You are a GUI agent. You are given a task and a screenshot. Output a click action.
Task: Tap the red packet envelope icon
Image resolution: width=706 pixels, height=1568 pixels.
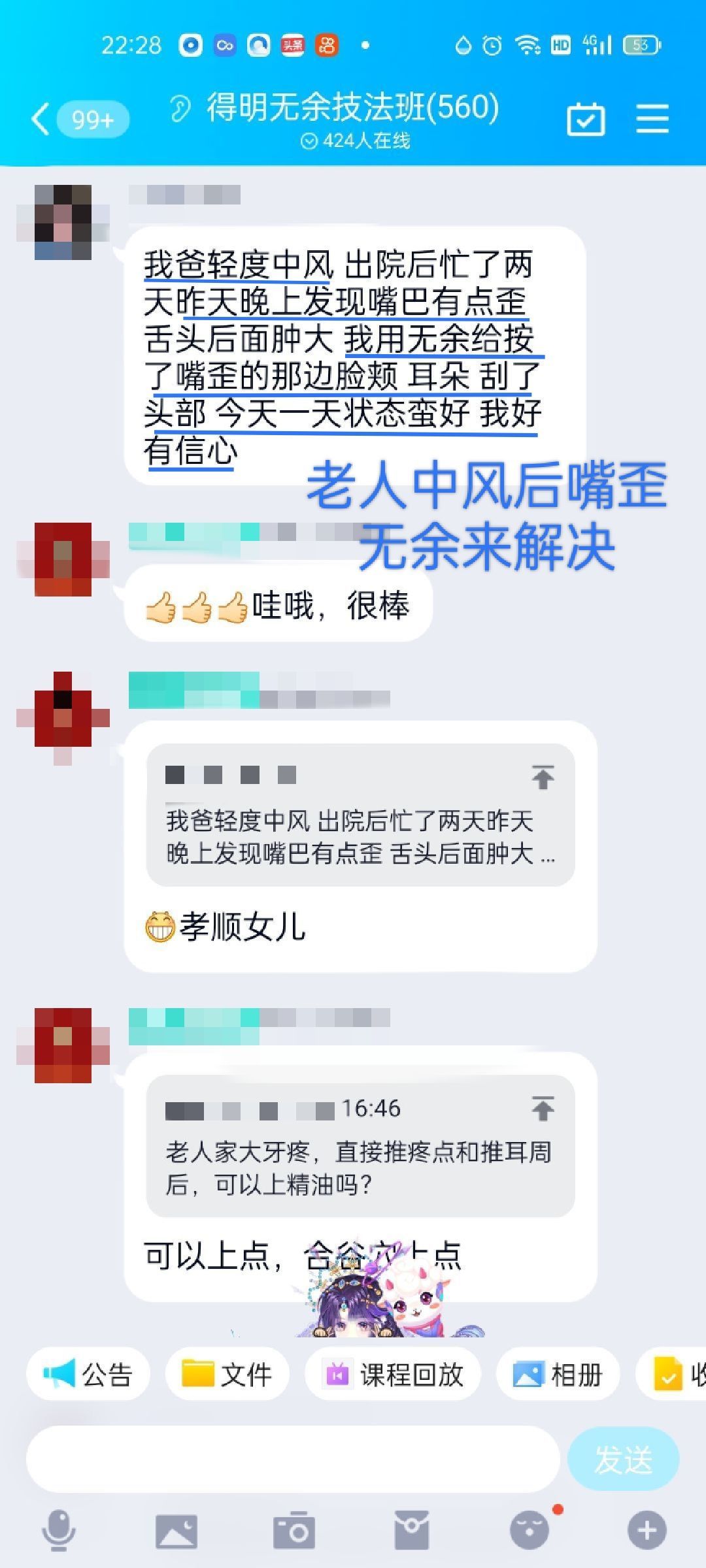(412, 1530)
